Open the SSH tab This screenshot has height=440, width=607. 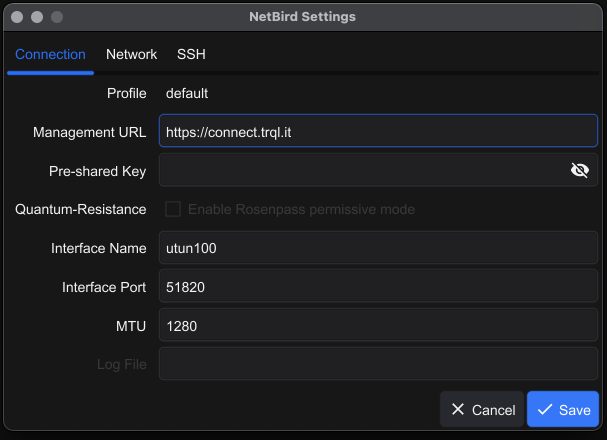pos(191,55)
